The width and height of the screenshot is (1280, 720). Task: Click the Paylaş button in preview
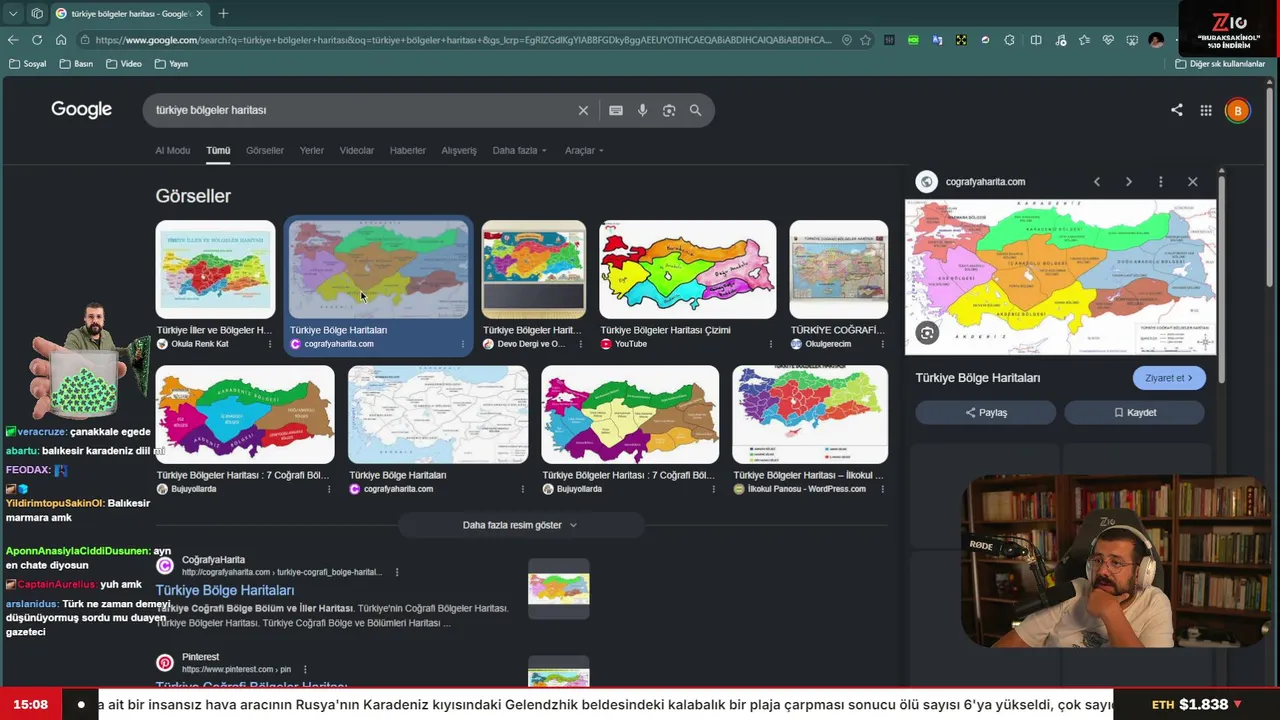(986, 412)
